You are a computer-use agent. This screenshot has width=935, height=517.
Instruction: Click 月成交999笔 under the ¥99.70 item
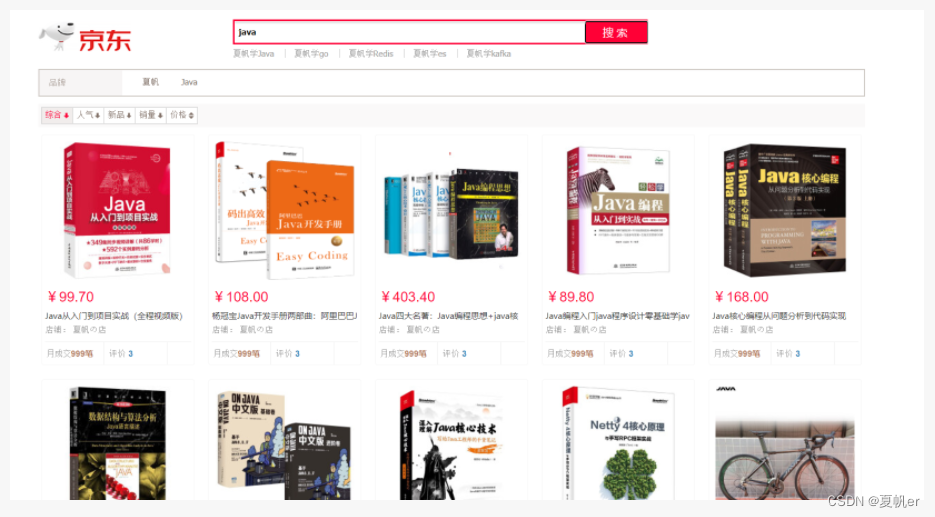[70, 354]
